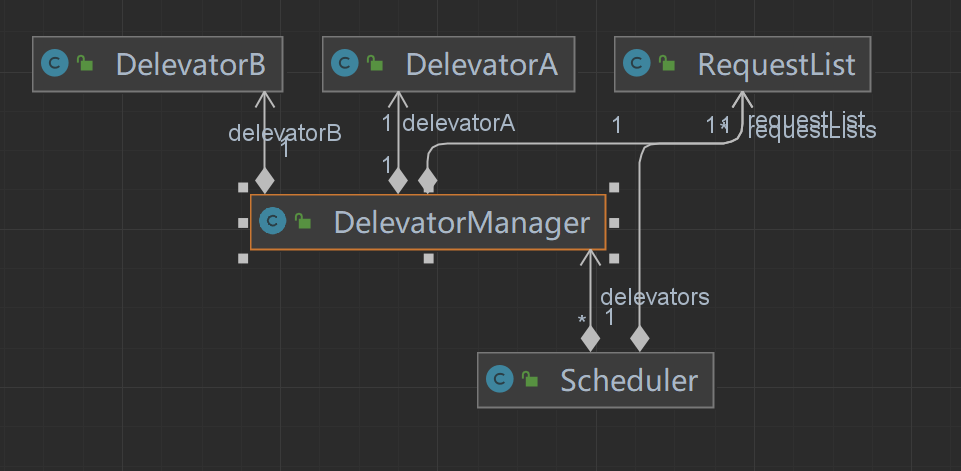The image size is (961, 471).
Task: Select the Scheduler class name
Action: click(x=628, y=381)
